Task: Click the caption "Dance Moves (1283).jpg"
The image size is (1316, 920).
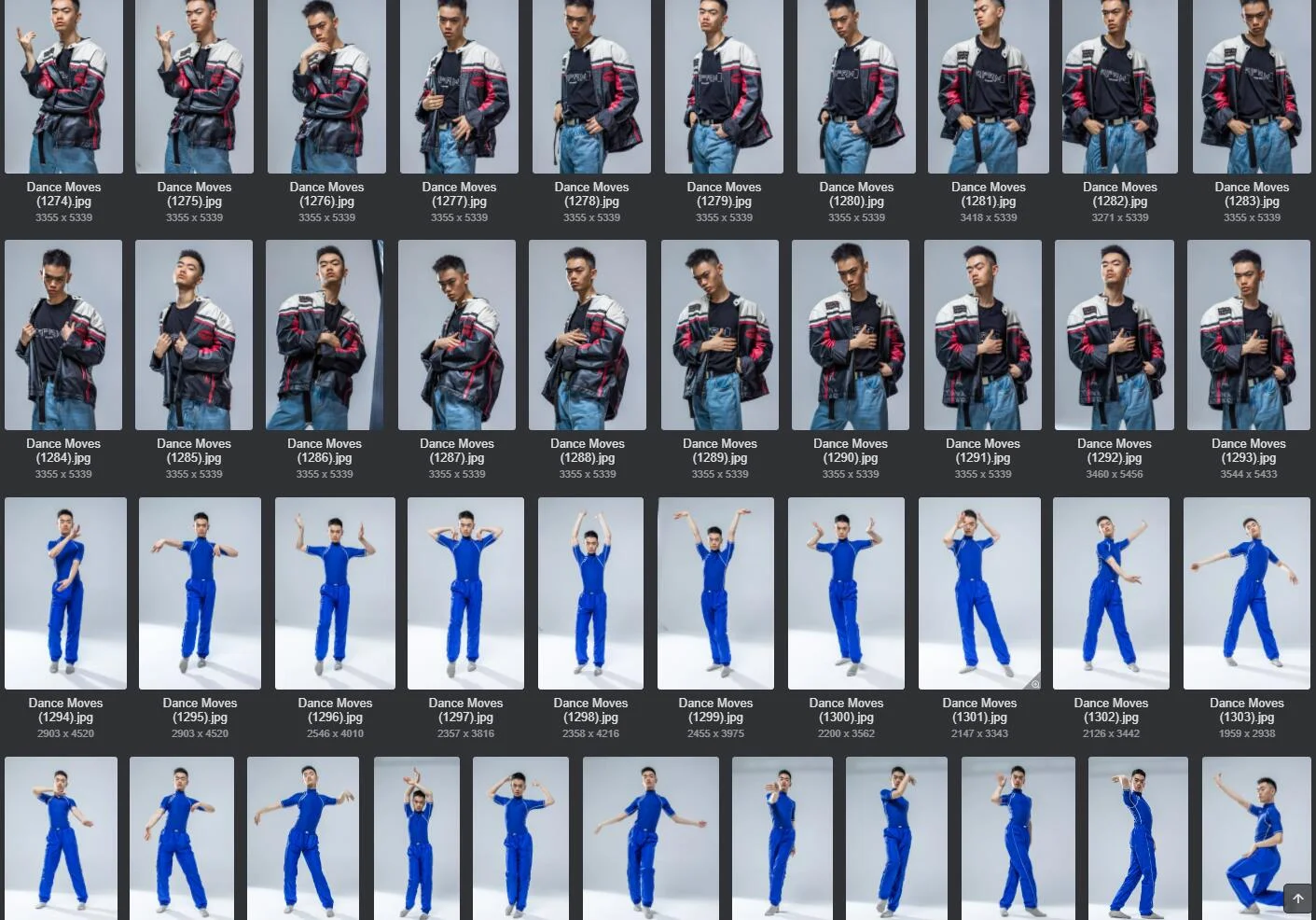Action: 1252,194
